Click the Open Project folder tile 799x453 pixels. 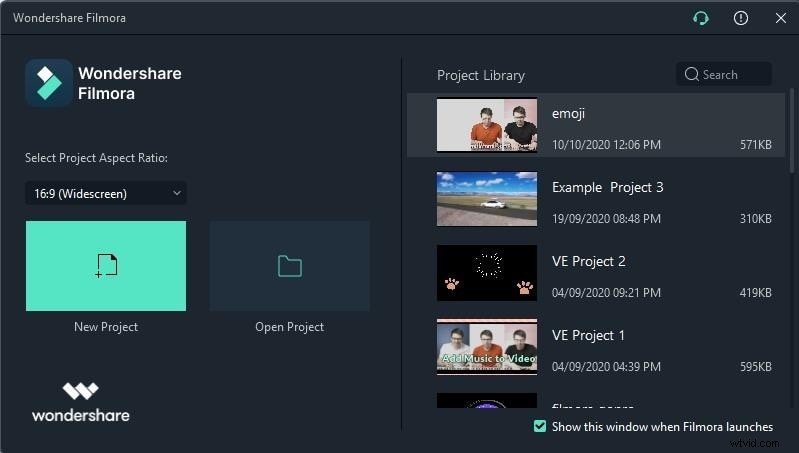pos(289,265)
